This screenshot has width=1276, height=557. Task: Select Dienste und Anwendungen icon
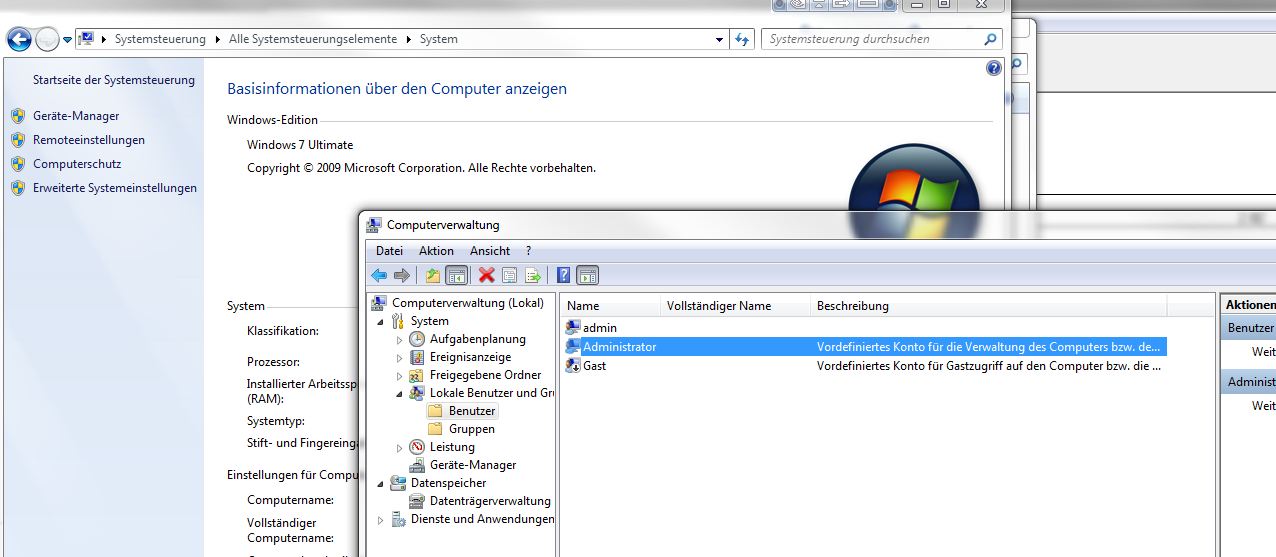click(x=398, y=519)
